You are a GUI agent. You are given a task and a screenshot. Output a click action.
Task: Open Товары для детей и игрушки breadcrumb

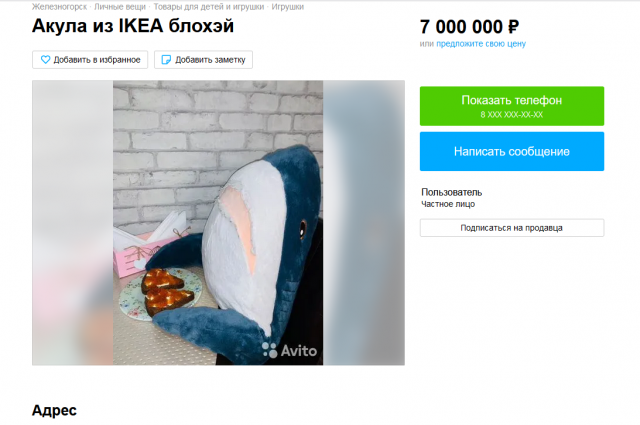(209, 7)
